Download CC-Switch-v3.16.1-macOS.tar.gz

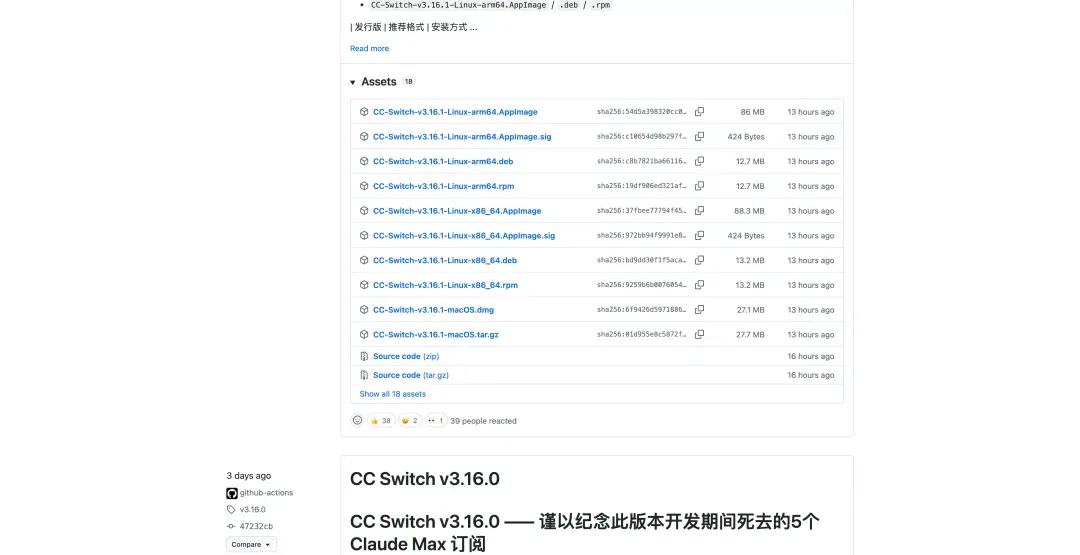[436, 335]
